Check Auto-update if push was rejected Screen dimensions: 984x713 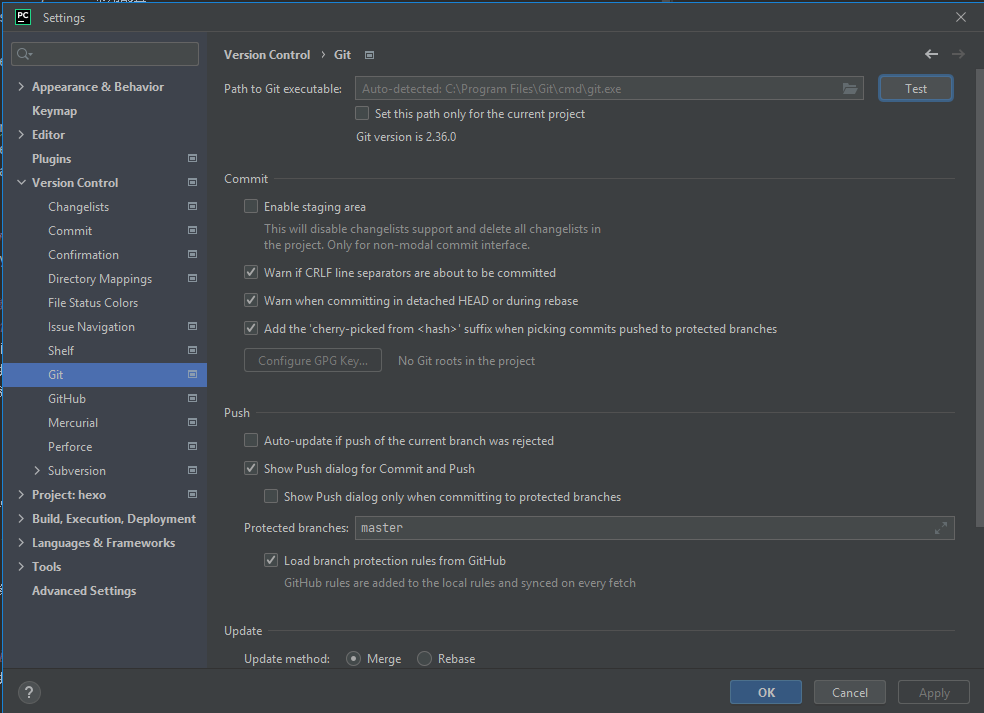(x=251, y=440)
